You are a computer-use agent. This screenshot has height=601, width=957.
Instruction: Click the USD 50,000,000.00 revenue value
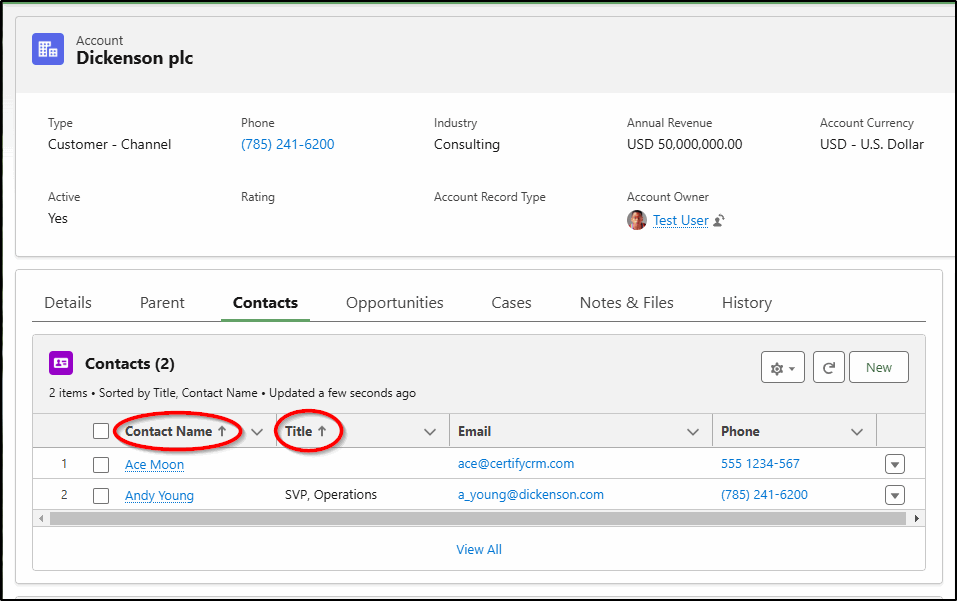tap(684, 145)
